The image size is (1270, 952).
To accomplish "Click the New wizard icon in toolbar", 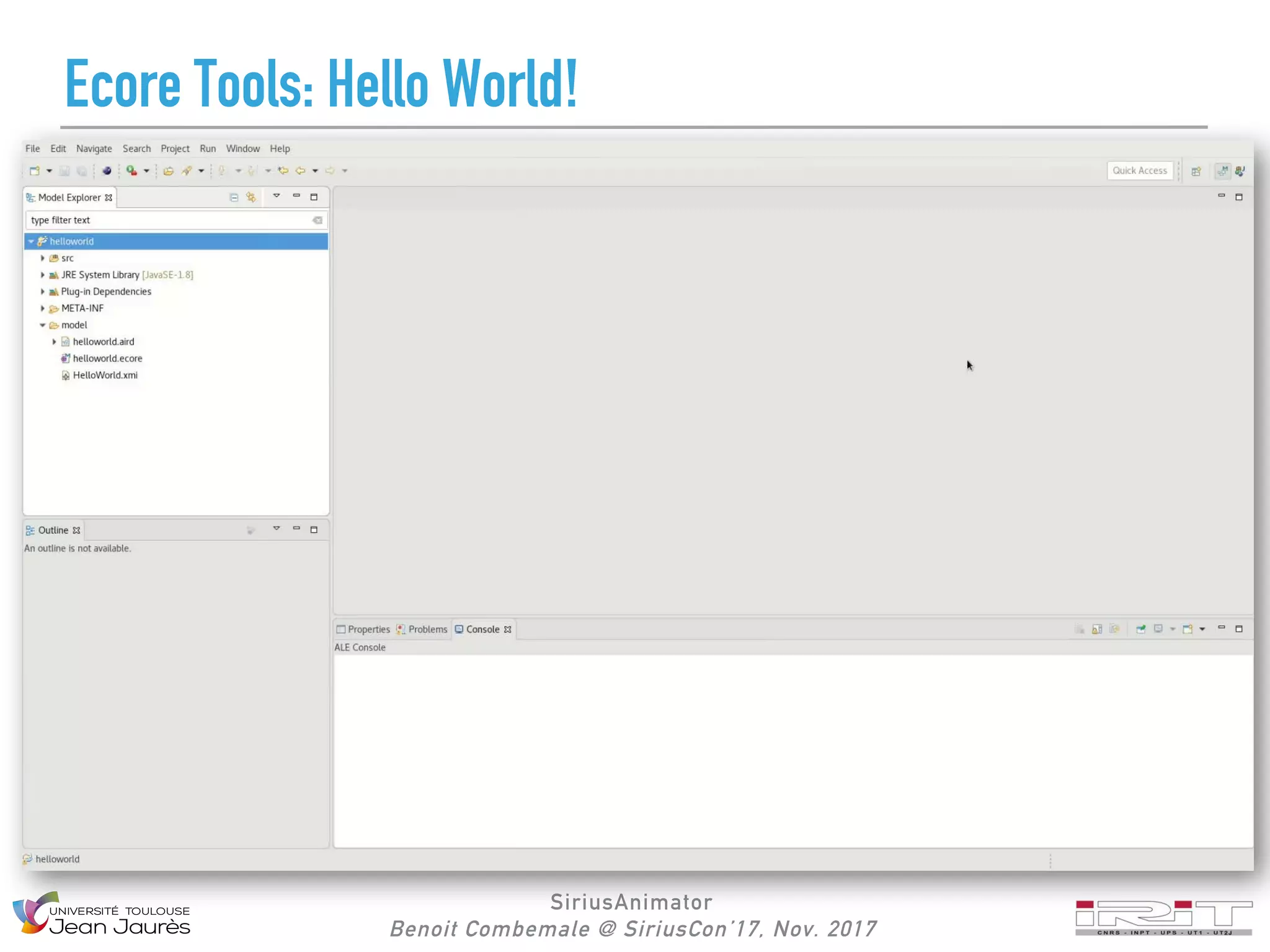I will [x=35, y=170].
